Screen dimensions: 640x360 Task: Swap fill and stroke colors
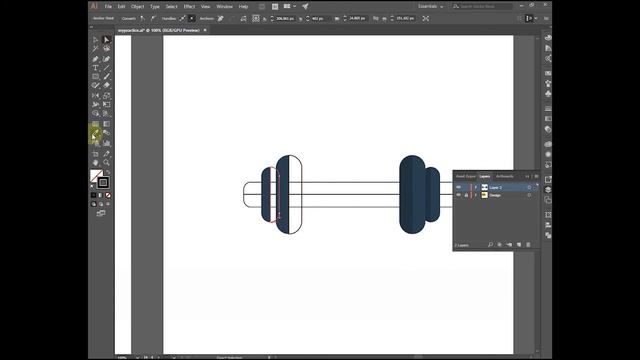108,172
